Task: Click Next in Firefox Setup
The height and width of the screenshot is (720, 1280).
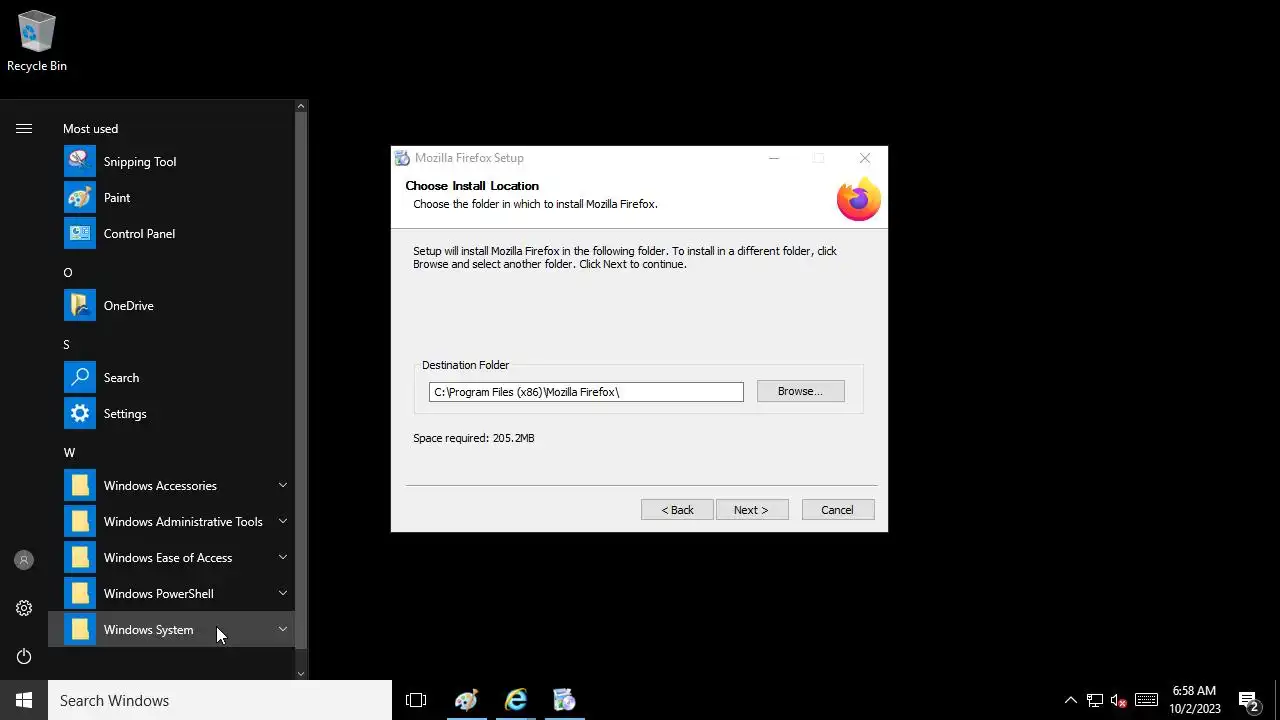Action: click(752, 510)
